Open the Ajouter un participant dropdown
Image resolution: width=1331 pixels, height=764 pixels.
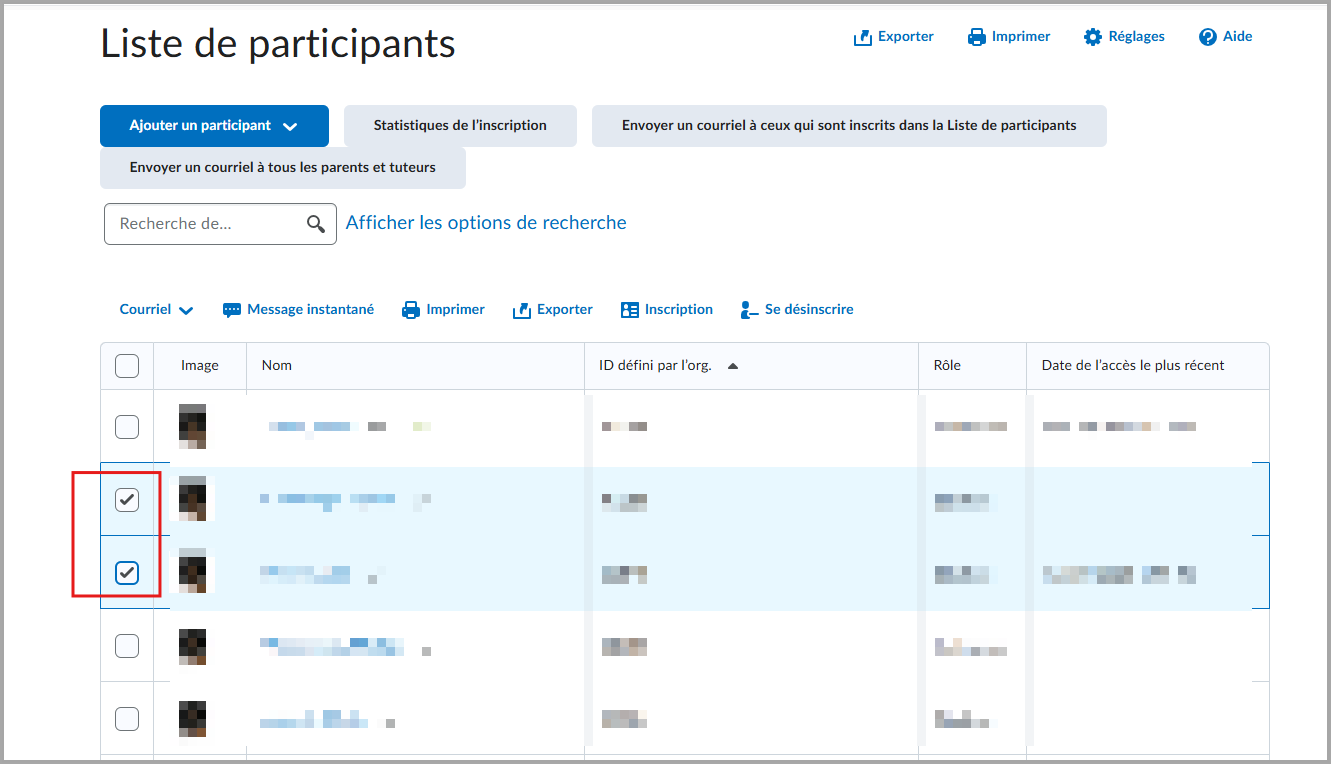tap(214, 126)
